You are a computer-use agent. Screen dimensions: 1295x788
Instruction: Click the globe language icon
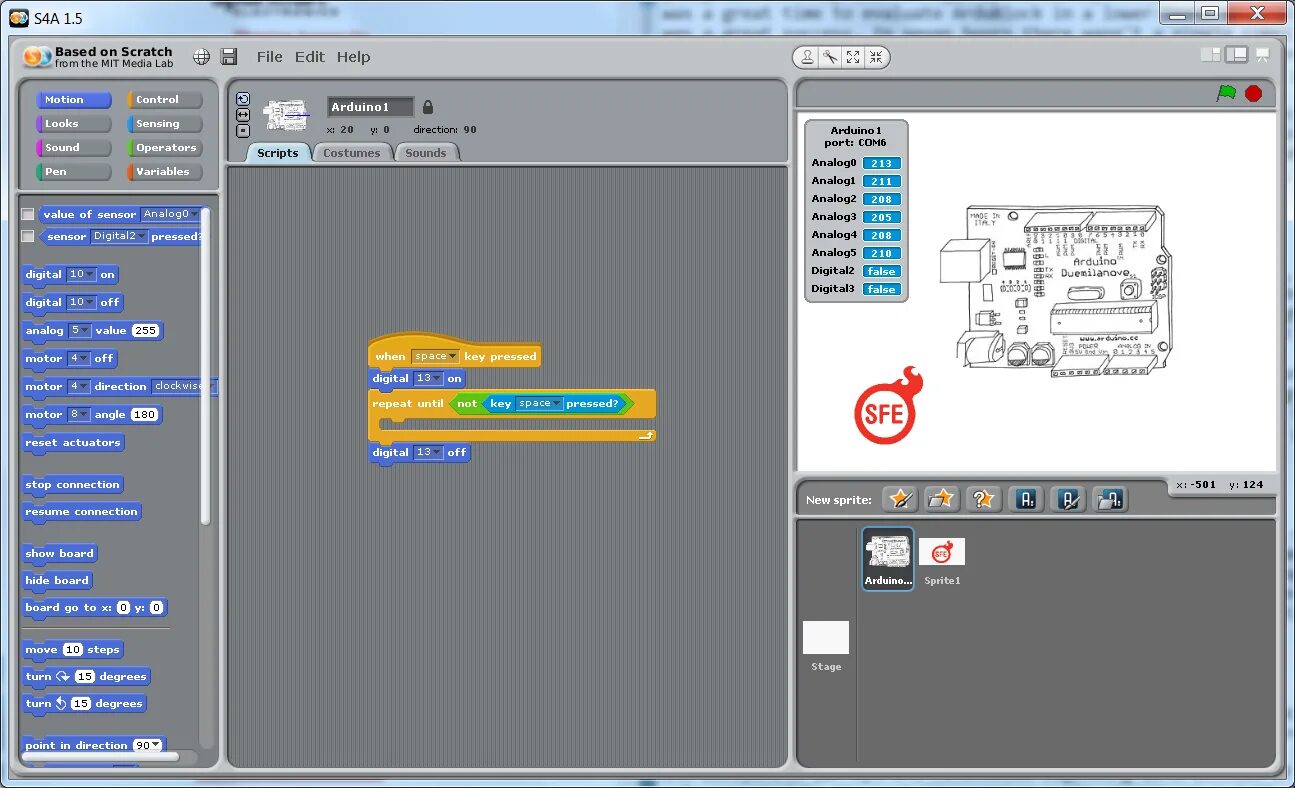coord(201,57)
